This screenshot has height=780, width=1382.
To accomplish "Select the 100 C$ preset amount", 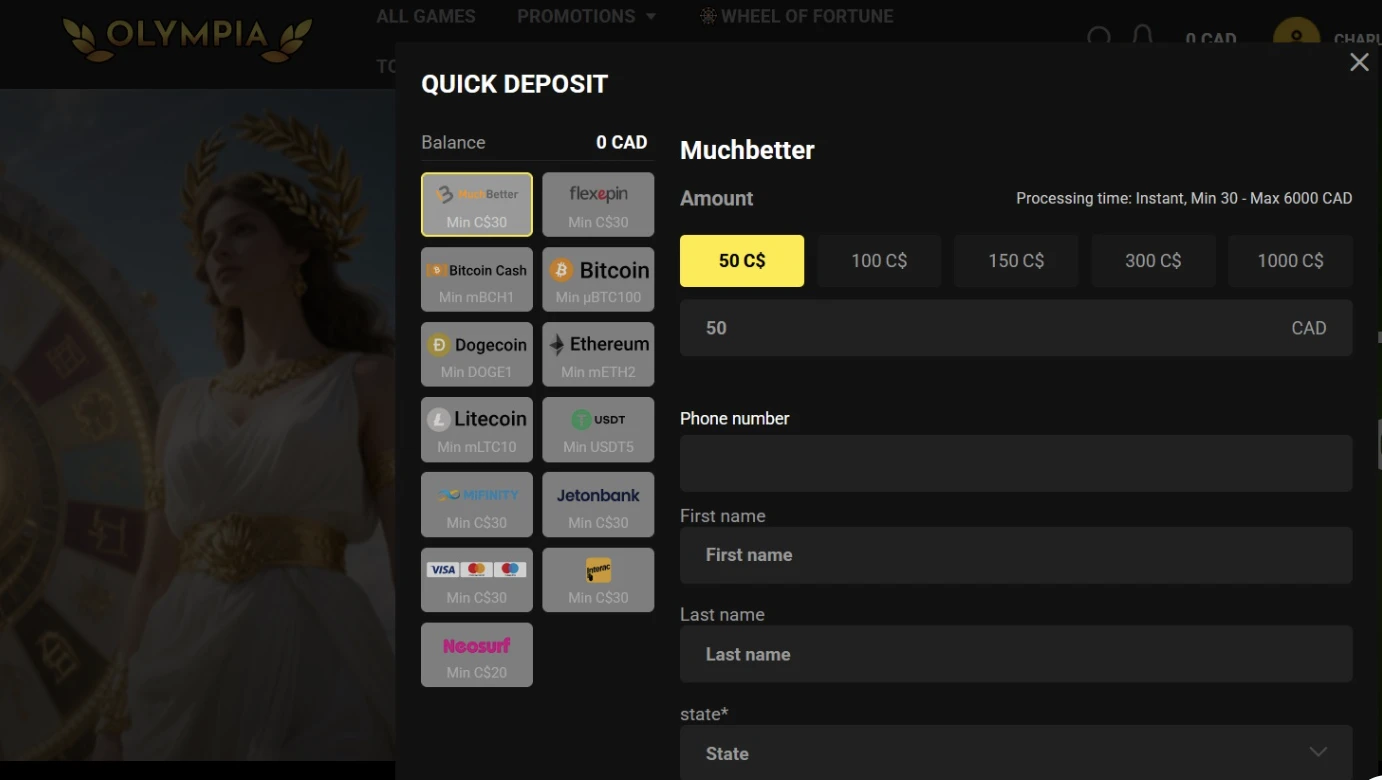I will tap(879, 261).
